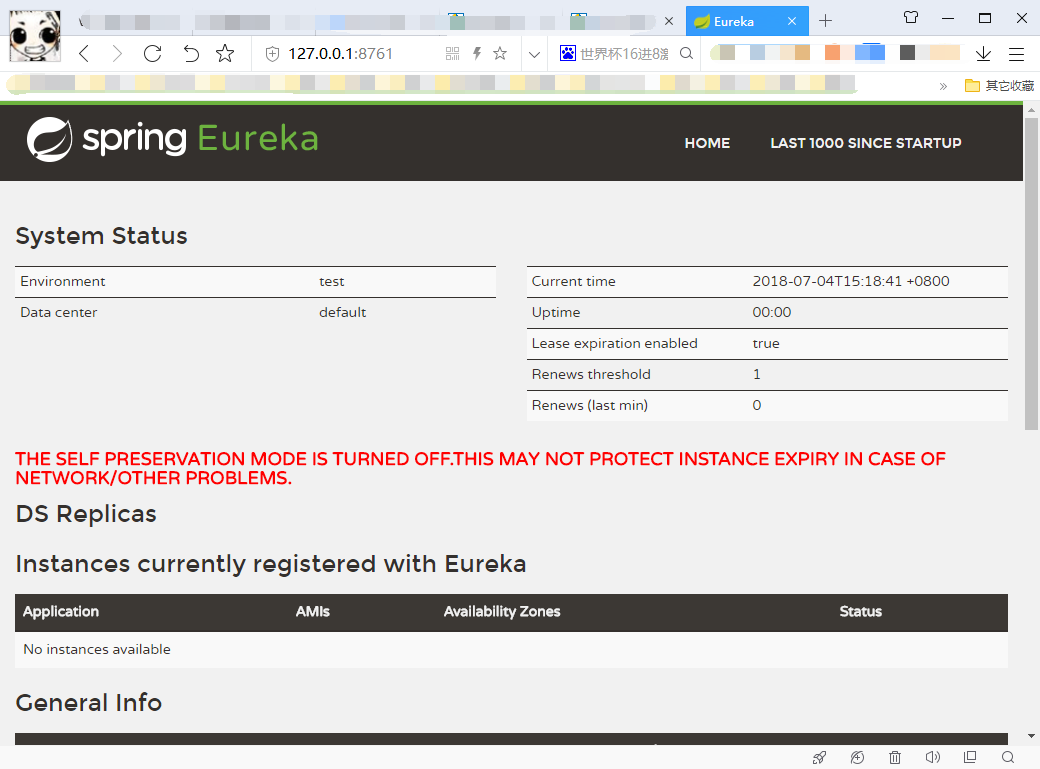Click the timestamp 2018-07-04T15:18:41 +0800
This screenshot has height=769, width=1040.
point(851,281)
